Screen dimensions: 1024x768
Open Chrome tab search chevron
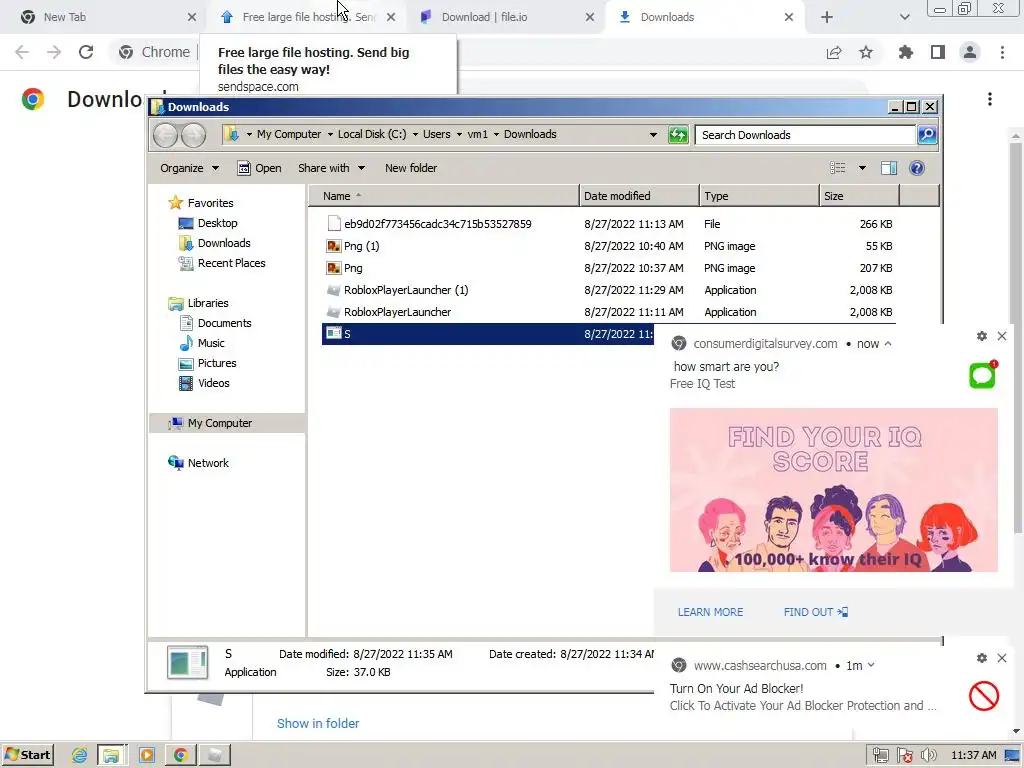tap(904, 17)
